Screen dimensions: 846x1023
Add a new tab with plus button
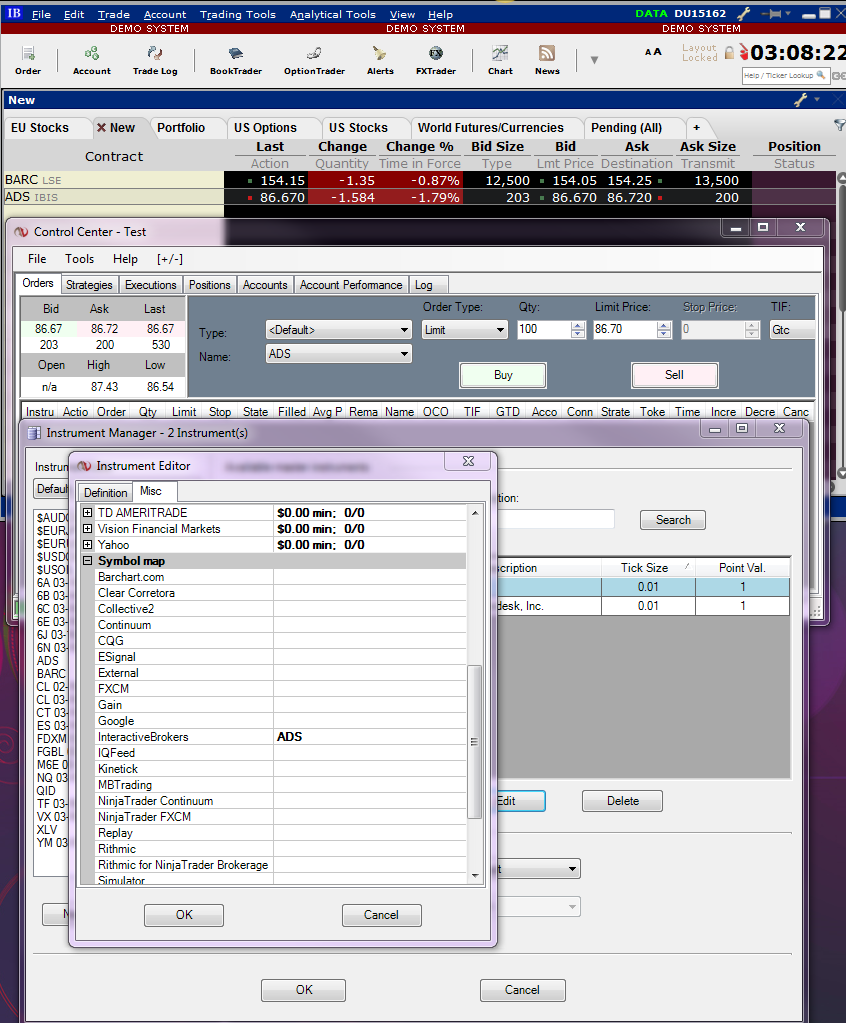pos(697,128)
